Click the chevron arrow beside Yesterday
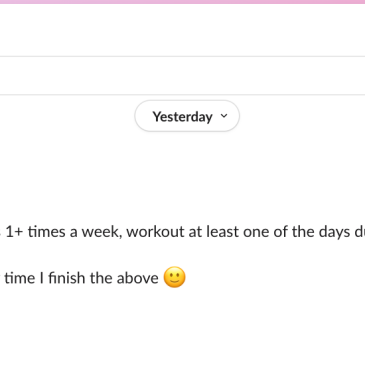The height and width of the screenshot is (365, 365). 224,116
